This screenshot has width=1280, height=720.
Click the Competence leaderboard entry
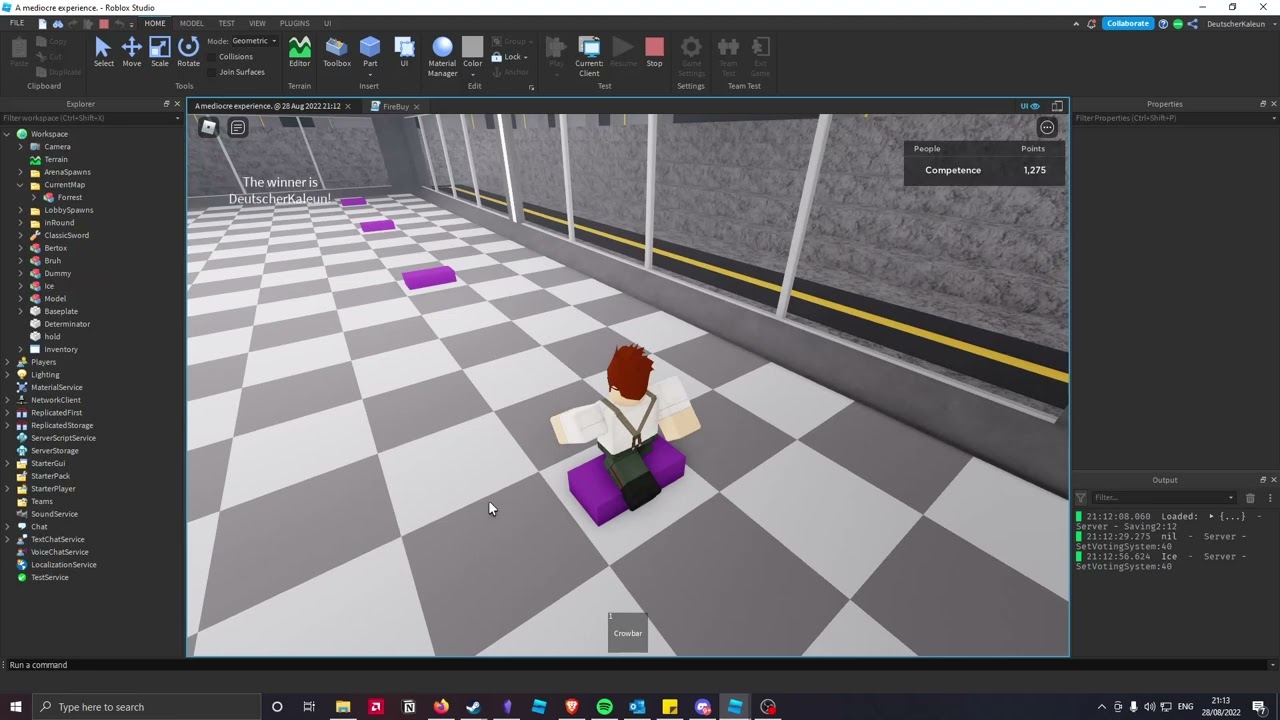[984, 170]
